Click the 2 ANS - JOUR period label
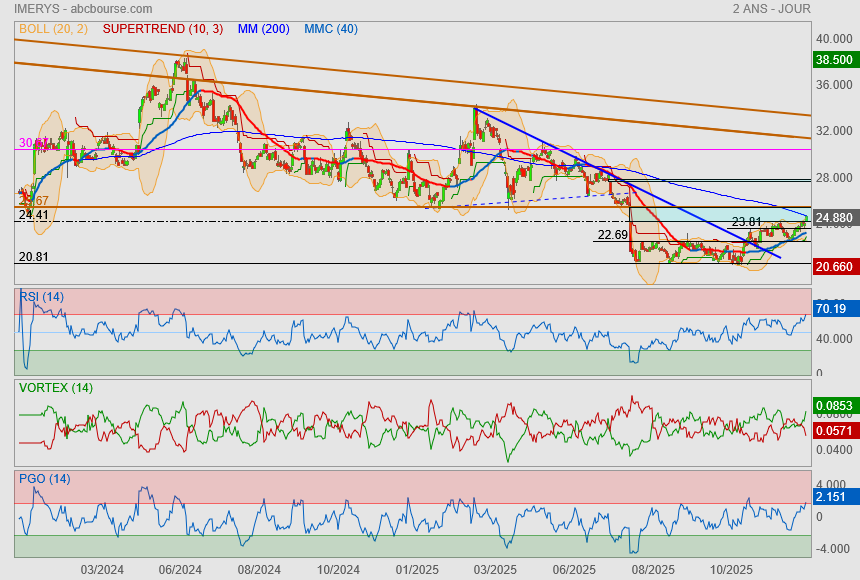Viewport: 860px width, 580px height. (771, 9)
